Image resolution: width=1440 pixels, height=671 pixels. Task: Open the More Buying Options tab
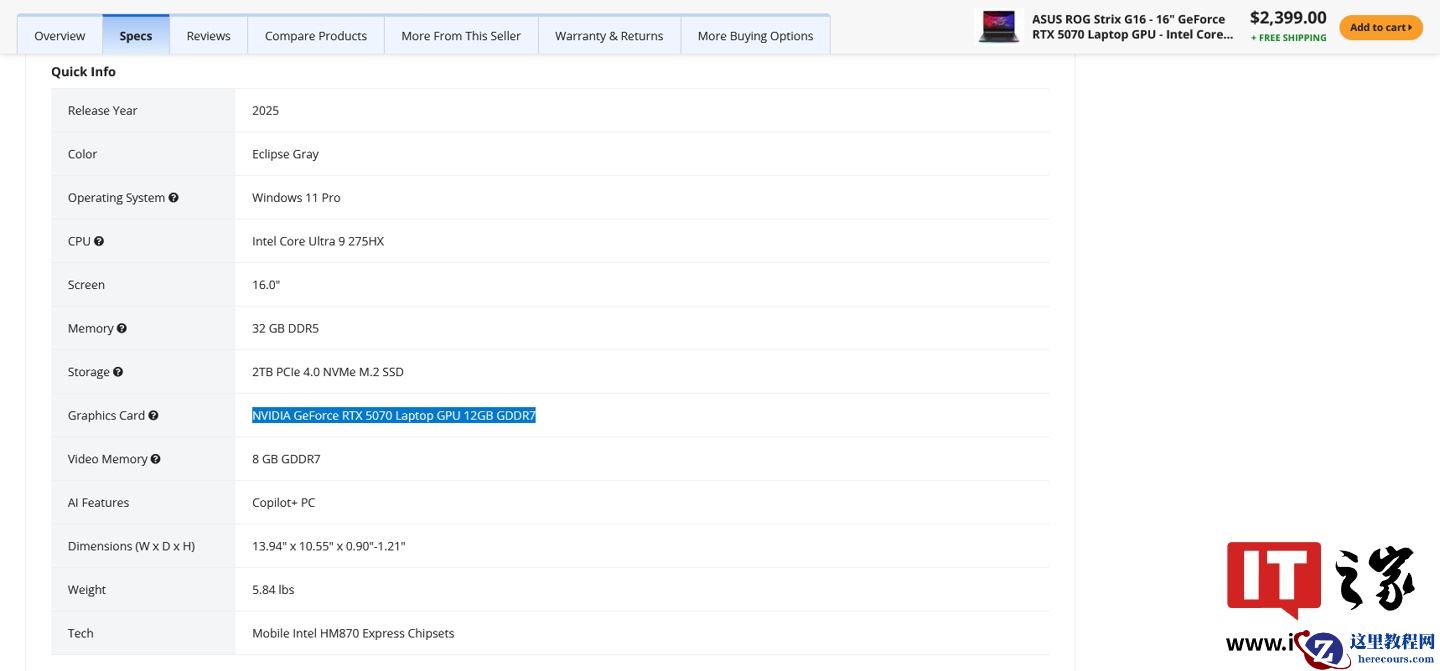pyautogui.click(x=755, y=36)
